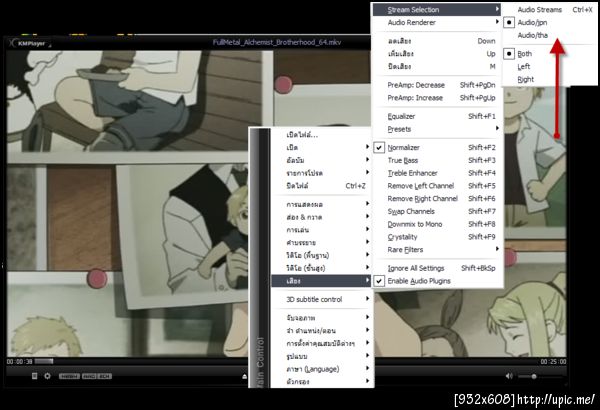Image resolution: width=600 pixels, height=410 pixels.
Task: Expand the การเล่น playback submenu
Action: 321,230
